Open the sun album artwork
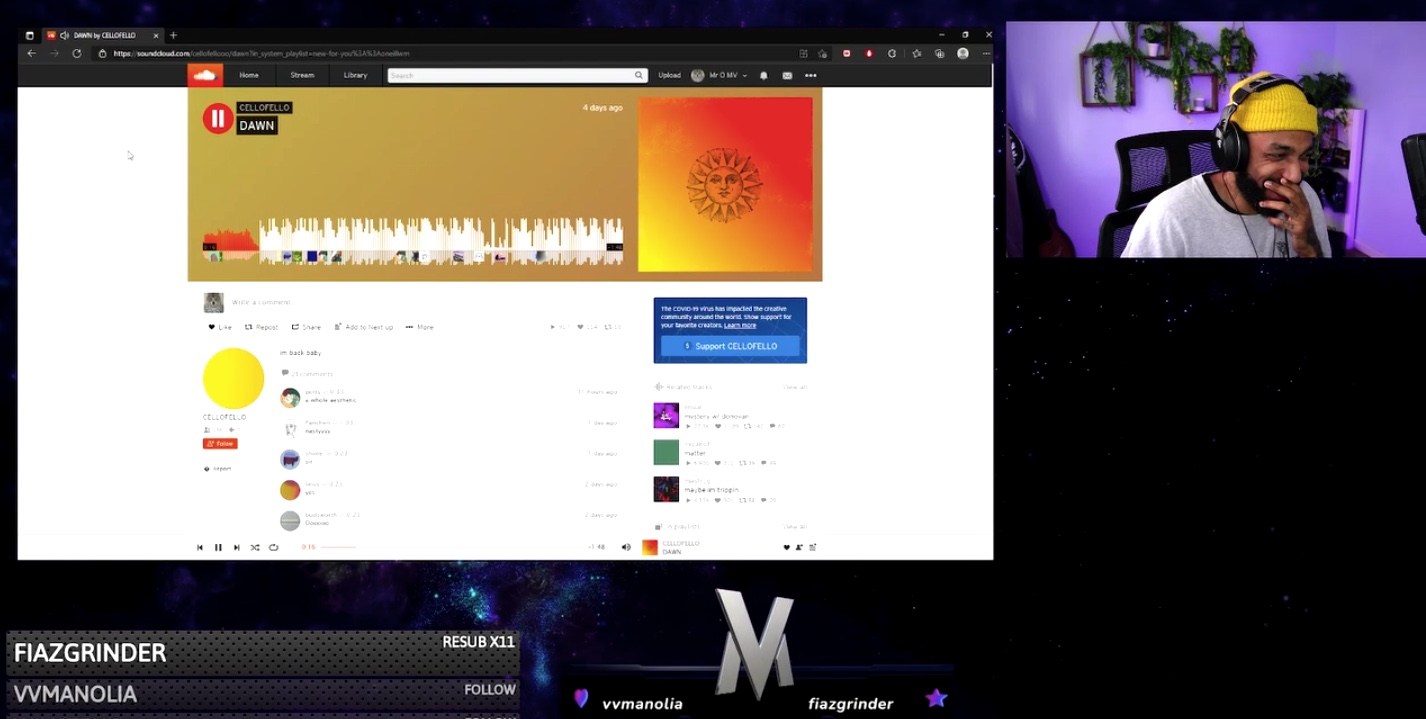The width and height of the screenshot is (1426, 719). tap(725, 184)
